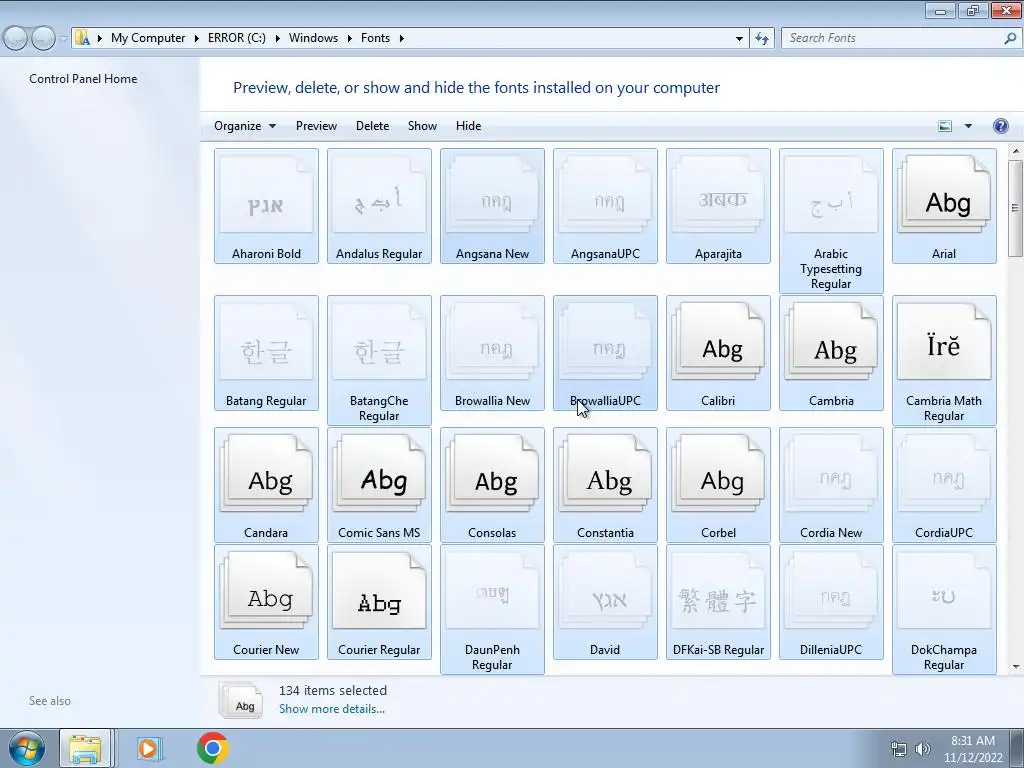The image size is (1024, 768).
Task: Click the Delete toolbar button
Action: pos(372,126)
